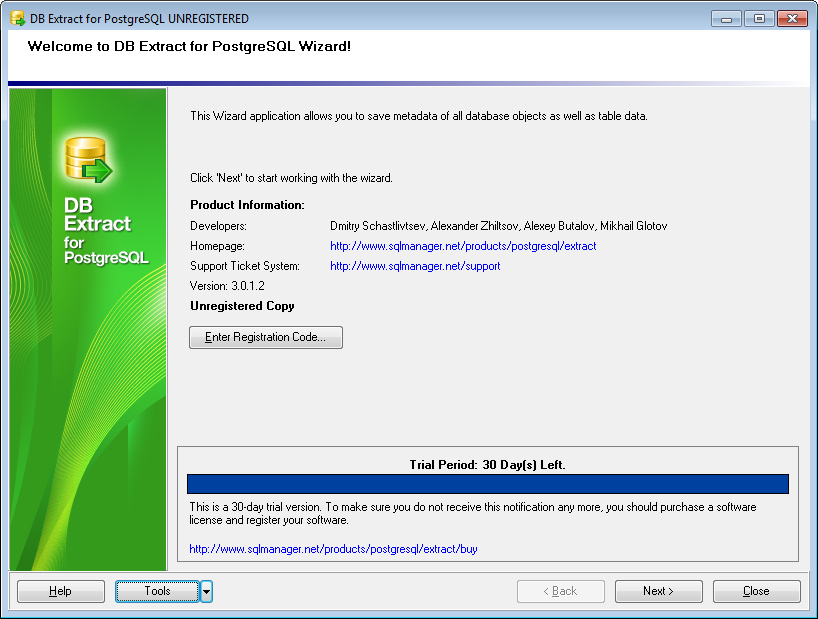Click Next to start the wizard
The image size is (818, 619).
coord(658,591)
